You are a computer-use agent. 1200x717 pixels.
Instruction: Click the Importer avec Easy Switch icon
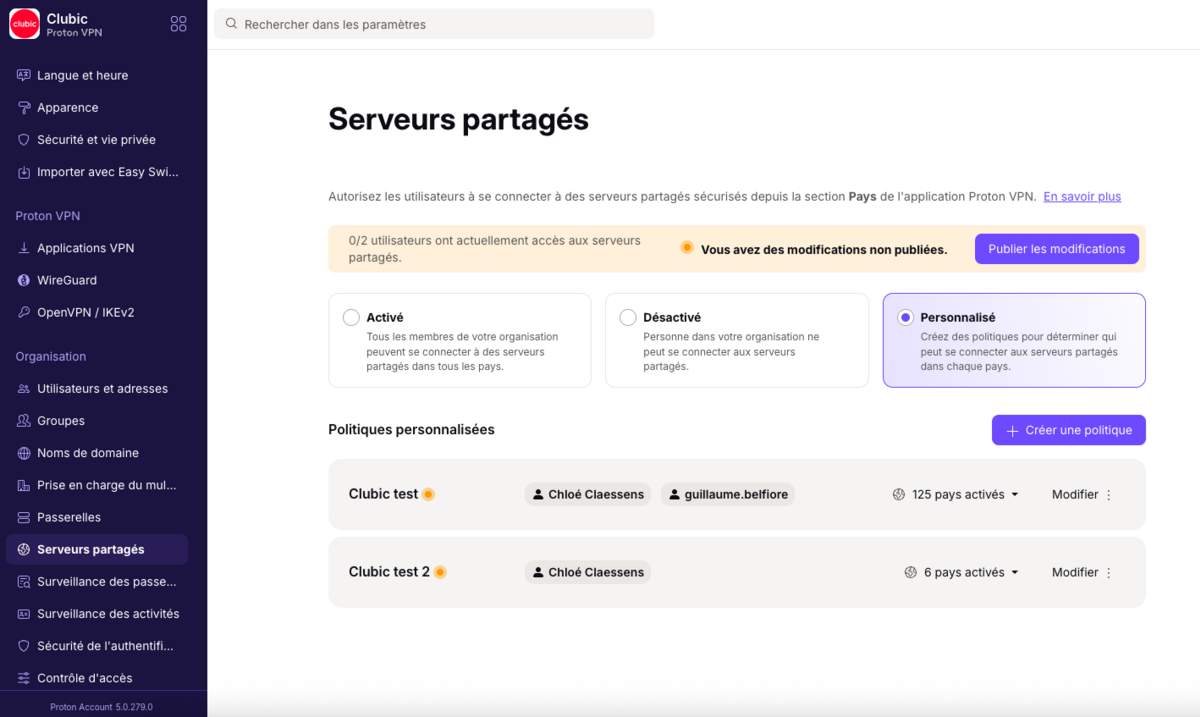point(24,172)
